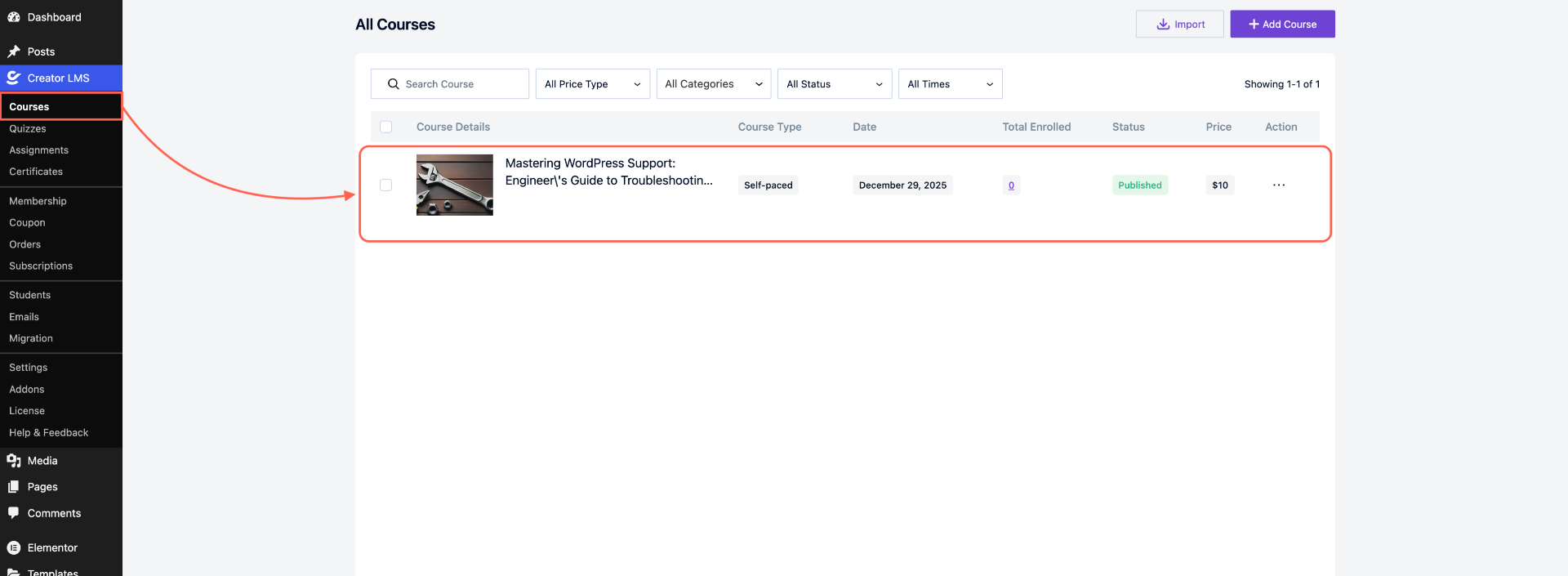
Task: Click the Date column header
Action: click(864, 127)
